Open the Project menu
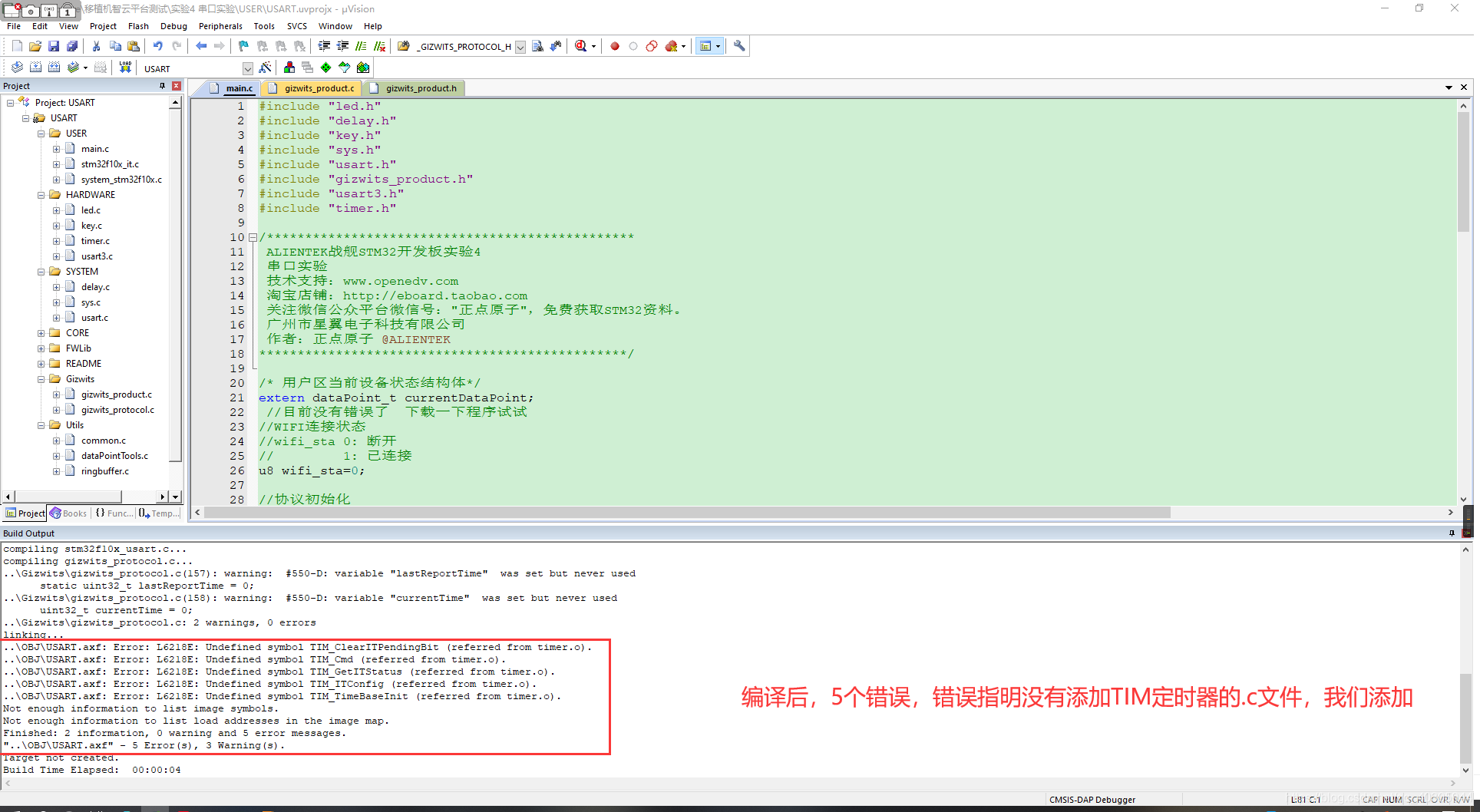The height and width of the screenshot is (812, 1480). point(103,26)
